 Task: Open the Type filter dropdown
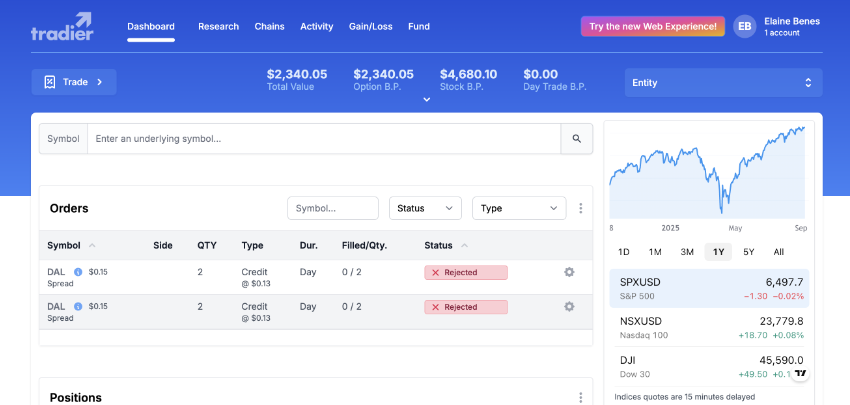pyautogui.click(x=519, y=208)
